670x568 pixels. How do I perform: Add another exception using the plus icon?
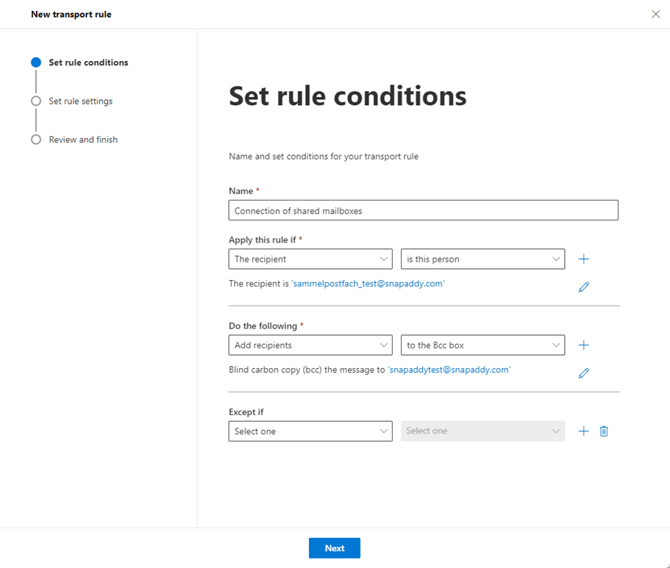click(x=583, y=431)
